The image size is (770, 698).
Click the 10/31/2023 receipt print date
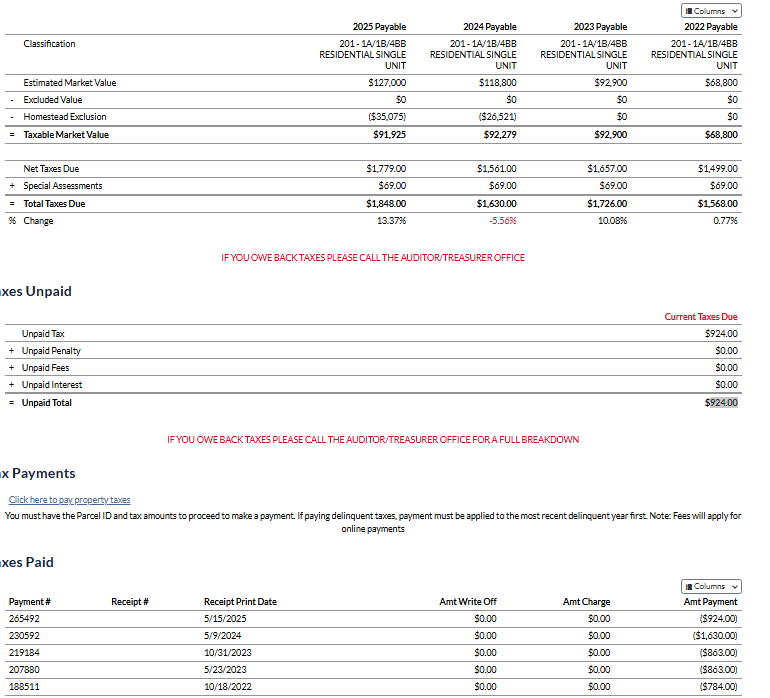(227, 653)
